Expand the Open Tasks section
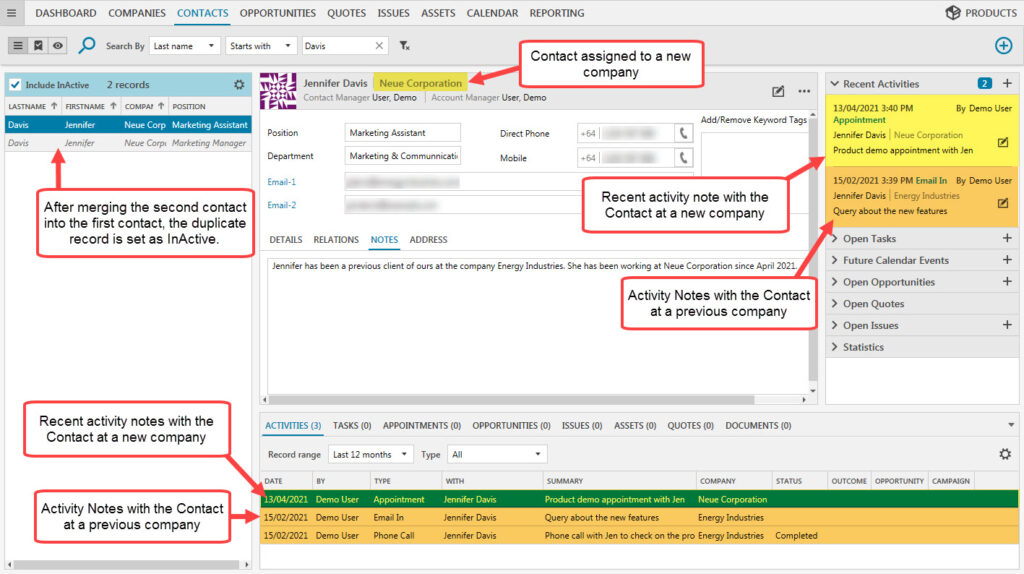Viewport: 1024px width, 574px height. click(869, 239)
